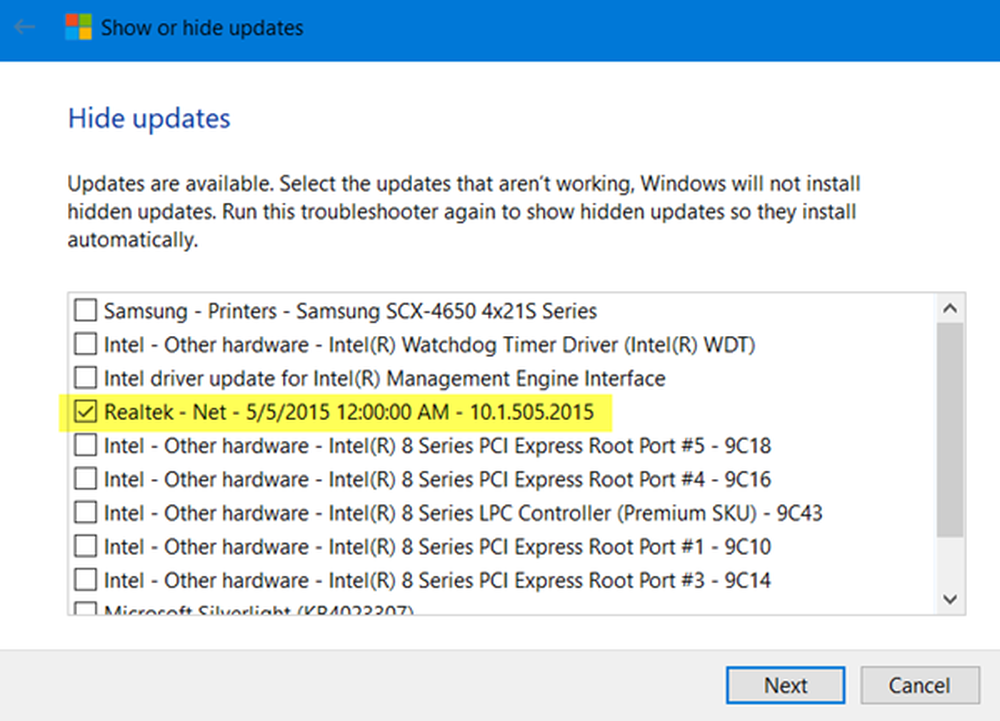Check Intel Management Engine Interface update box

pos(85,378)
